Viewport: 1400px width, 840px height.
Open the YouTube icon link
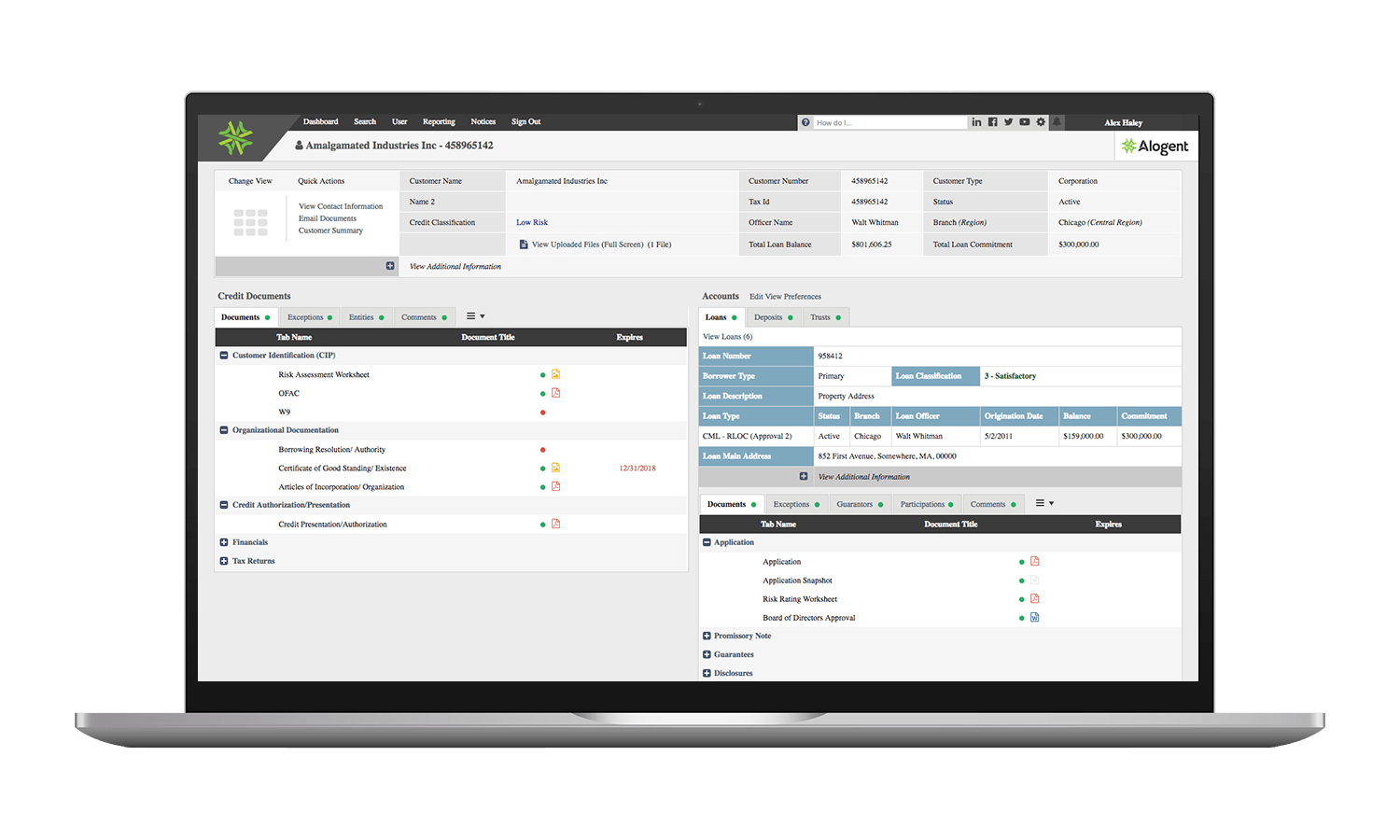pos(1024,122)
